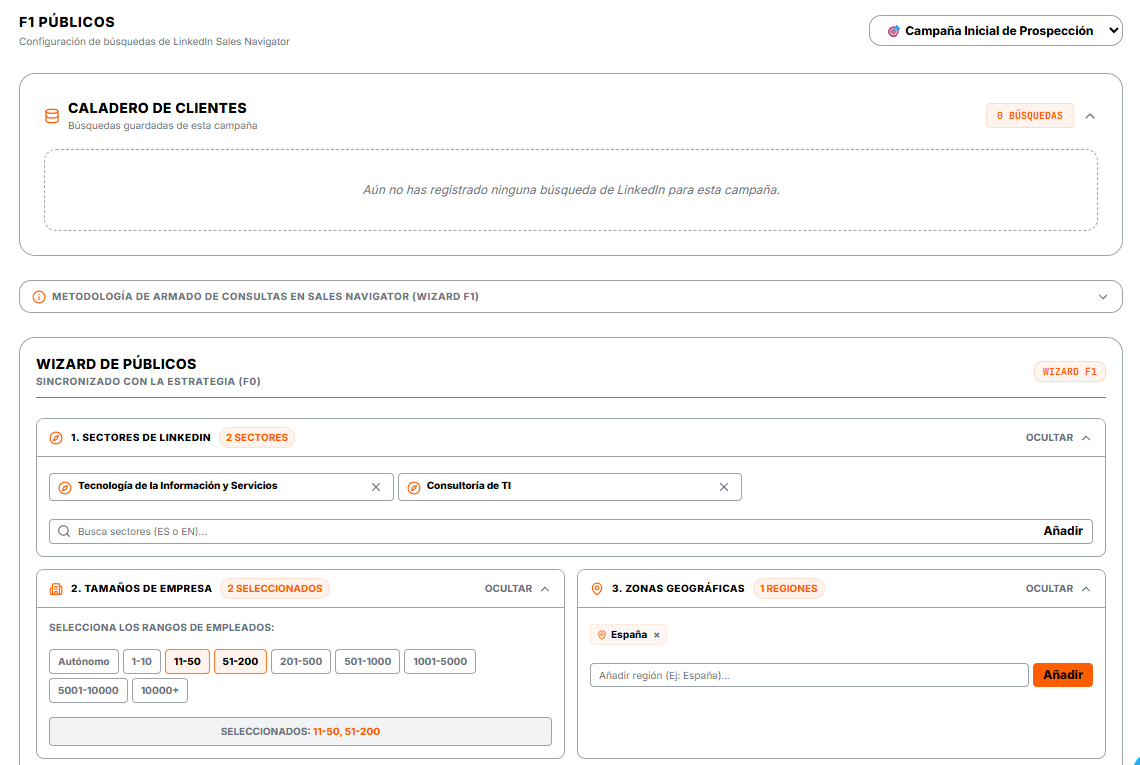The image size is (1140, 765).
Task: Toggle the 5001-10000 employee range
Action: pyautogui.click(x=88, y=691)
